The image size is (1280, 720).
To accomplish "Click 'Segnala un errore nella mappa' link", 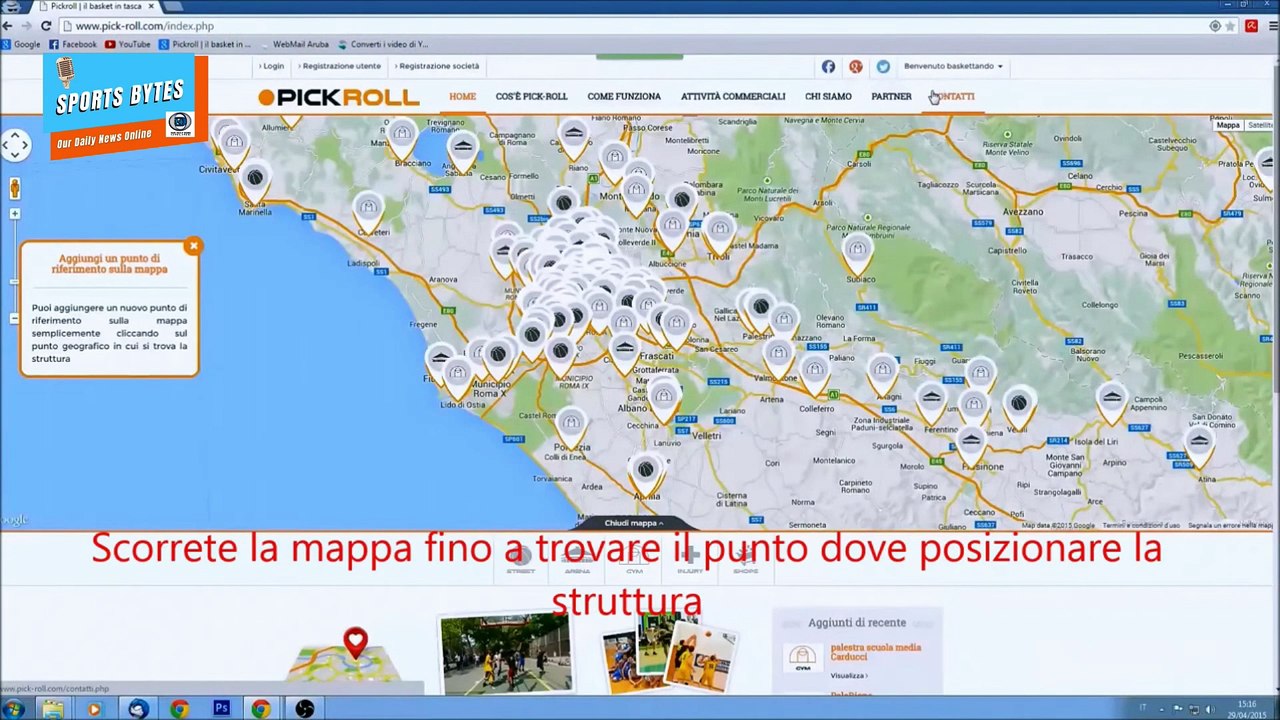I will (1230, 525).
